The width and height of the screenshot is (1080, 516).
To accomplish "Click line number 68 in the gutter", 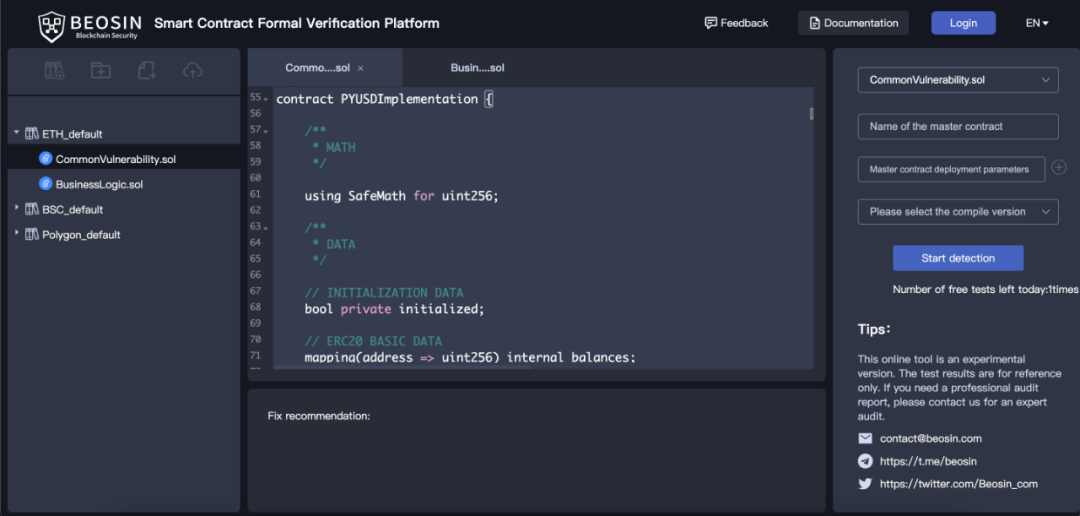I will (256, 307).
